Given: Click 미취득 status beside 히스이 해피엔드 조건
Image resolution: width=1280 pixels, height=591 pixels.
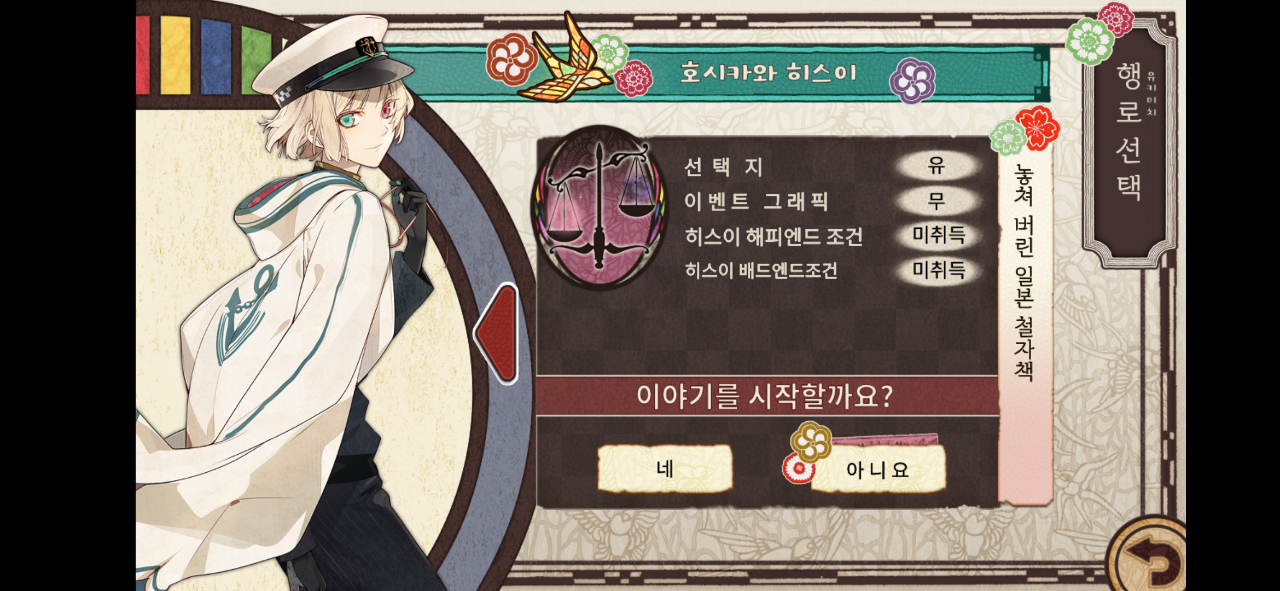Looking at the screenshot, I should (x=939, y=236).
